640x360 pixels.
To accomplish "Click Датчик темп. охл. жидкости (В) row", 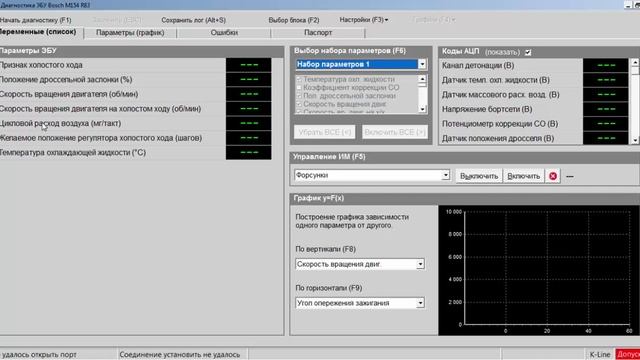I will pos(535,80).
